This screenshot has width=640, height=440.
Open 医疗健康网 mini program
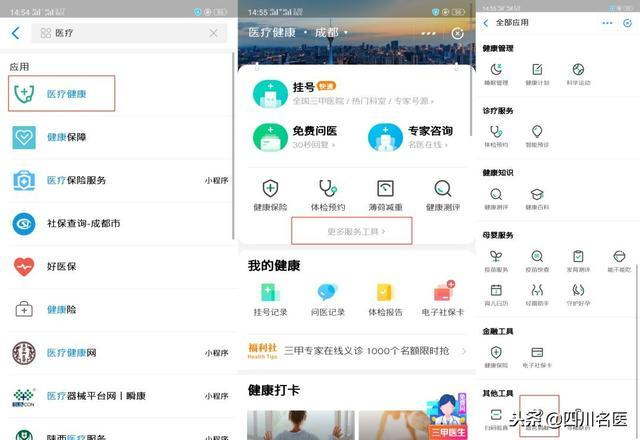click(118, 353)
